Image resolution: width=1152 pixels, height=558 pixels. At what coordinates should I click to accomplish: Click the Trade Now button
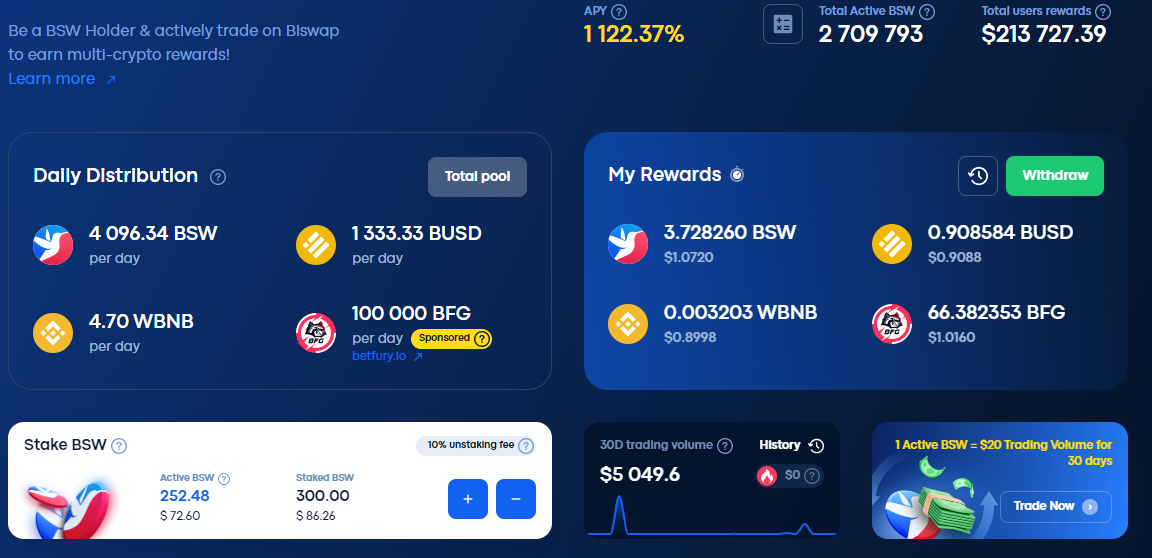(1056, 507)
